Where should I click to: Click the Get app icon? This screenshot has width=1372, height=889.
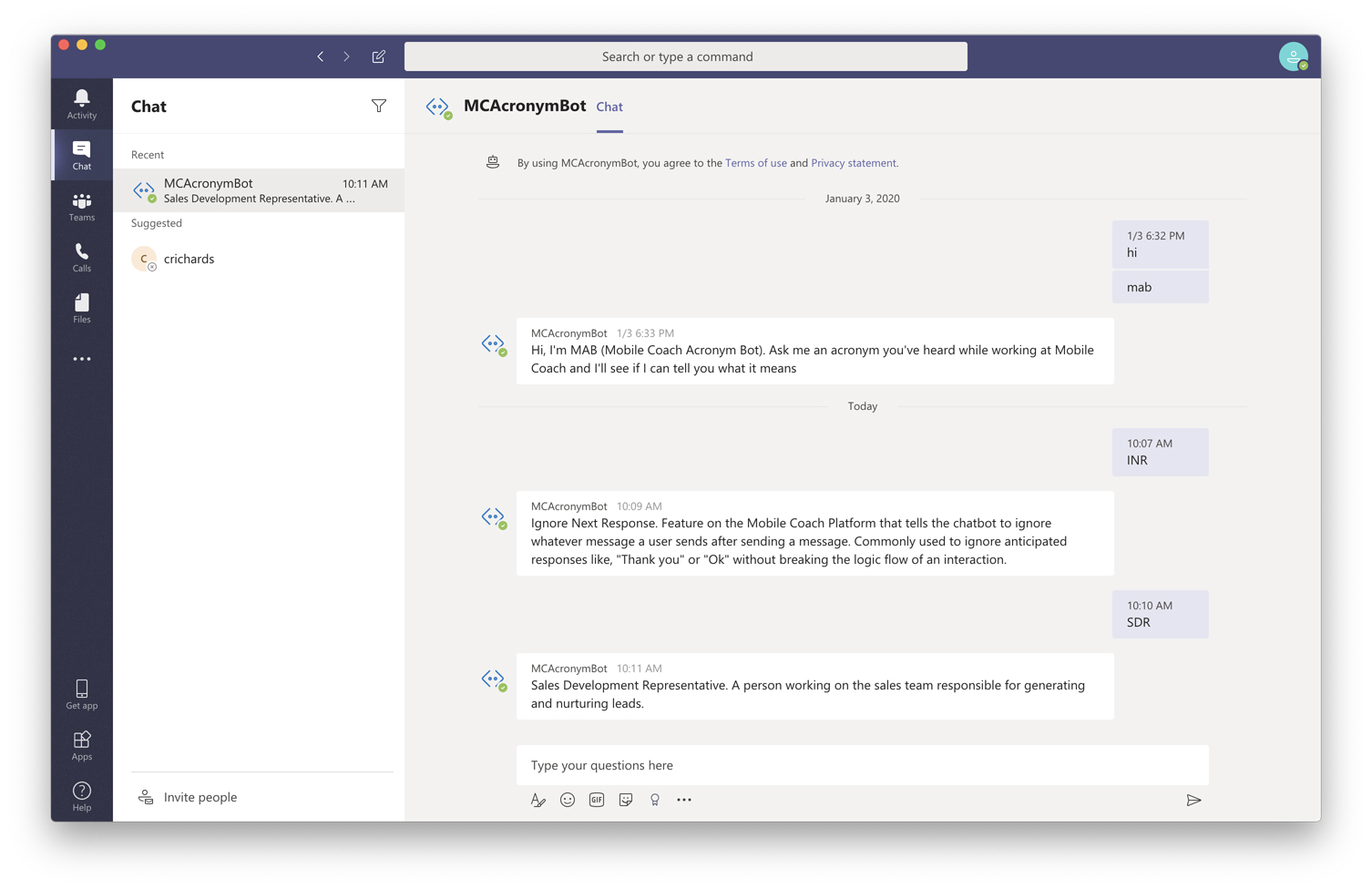coord(82,694)
